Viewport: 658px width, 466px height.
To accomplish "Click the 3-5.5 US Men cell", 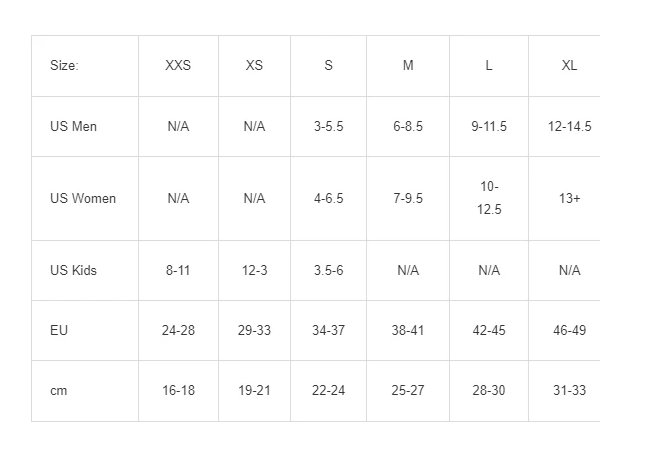I will [329, 126].
